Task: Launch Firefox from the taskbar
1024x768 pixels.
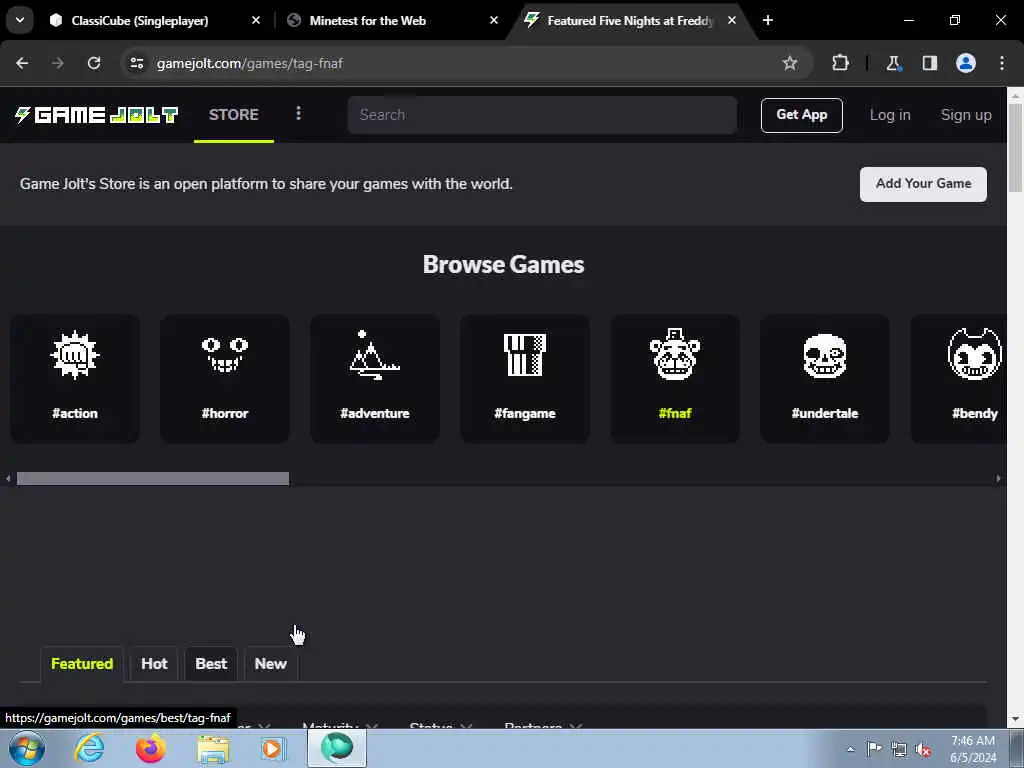Action: point(151,749)
